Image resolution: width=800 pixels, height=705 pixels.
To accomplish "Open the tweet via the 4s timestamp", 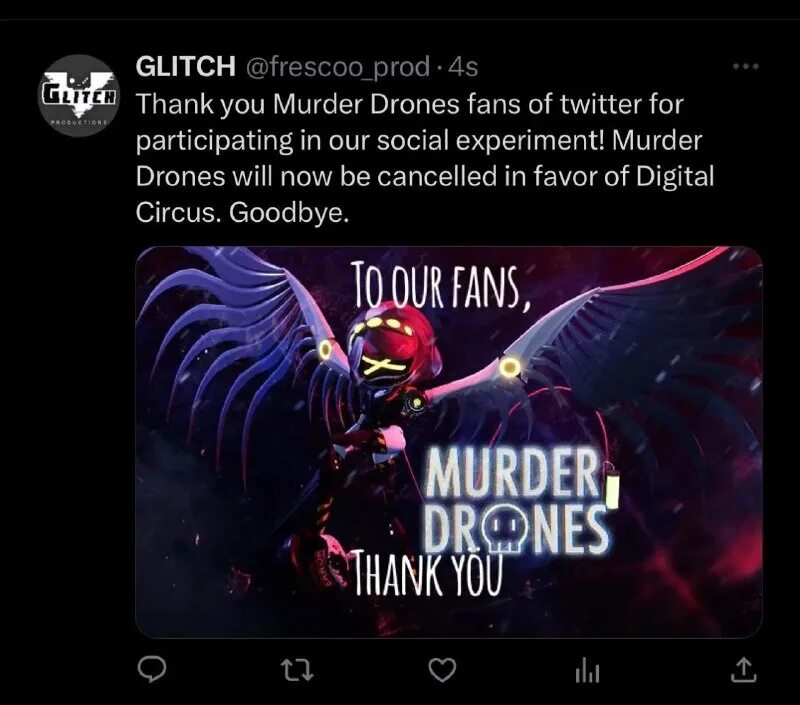I will pyautogui.click(x=463, y=67).
